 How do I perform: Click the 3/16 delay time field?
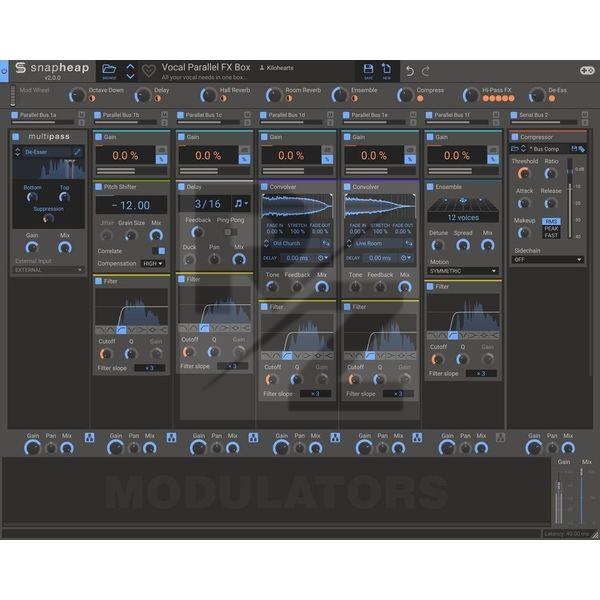tap(205, 204)
